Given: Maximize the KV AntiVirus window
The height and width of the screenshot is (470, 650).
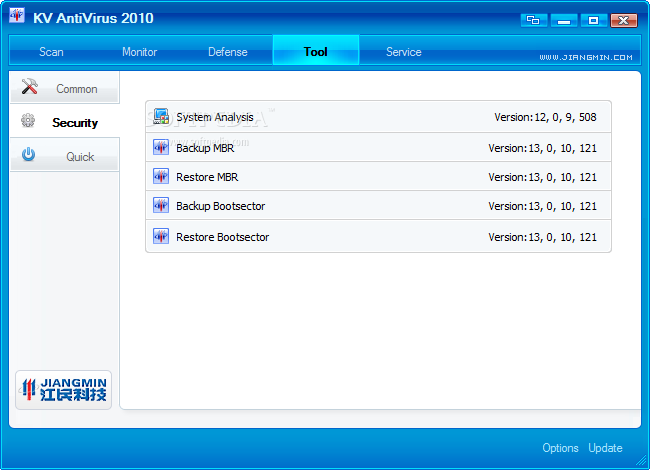Looking at the screenshot, I should tap(594, 20).
